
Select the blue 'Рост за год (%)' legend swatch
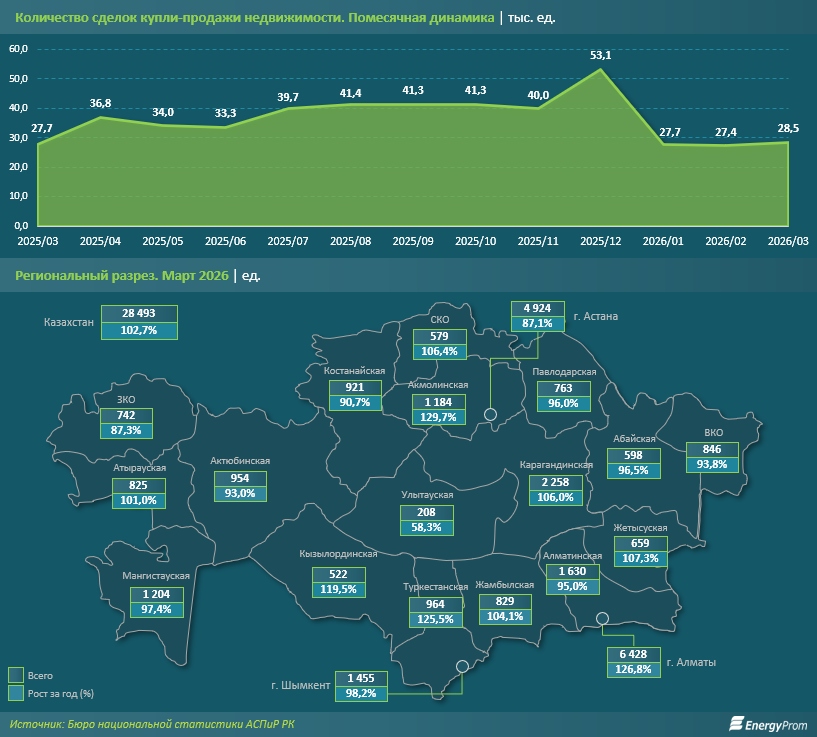(x=16, y=692)
